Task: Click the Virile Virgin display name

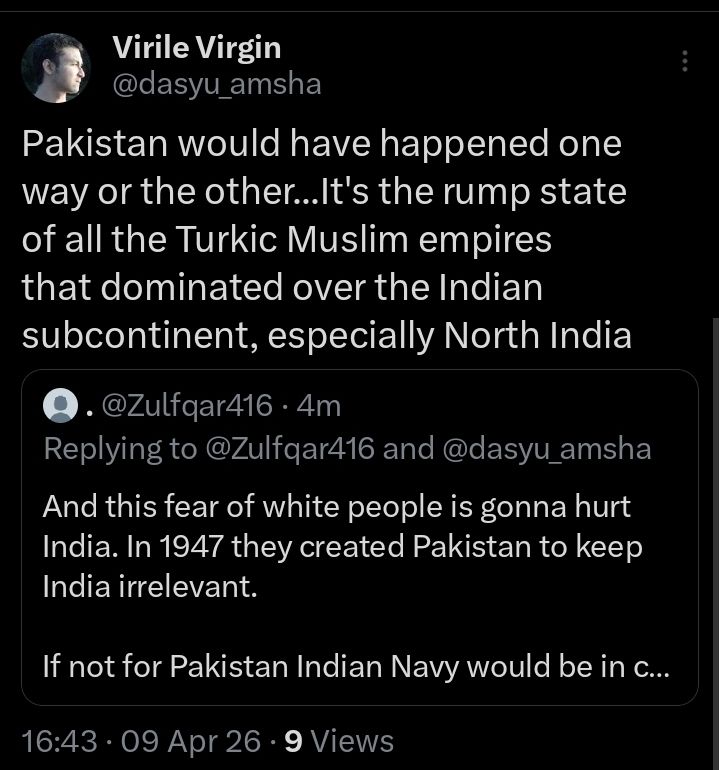Action: 196,47
